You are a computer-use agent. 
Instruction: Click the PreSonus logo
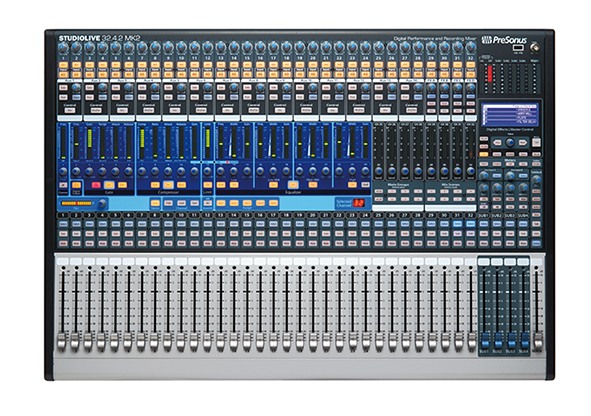click(504, 40)
